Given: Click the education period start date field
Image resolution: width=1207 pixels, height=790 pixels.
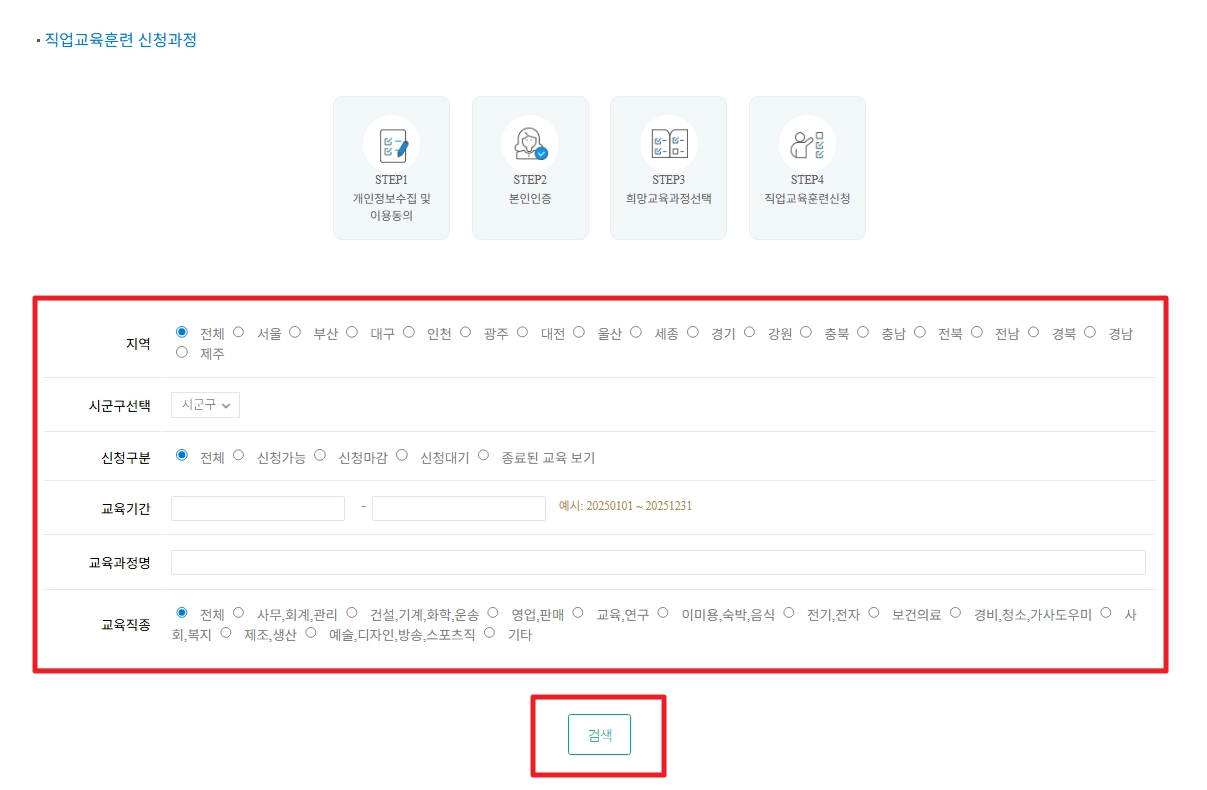Looking at the screenshot, I should (257, 508).
